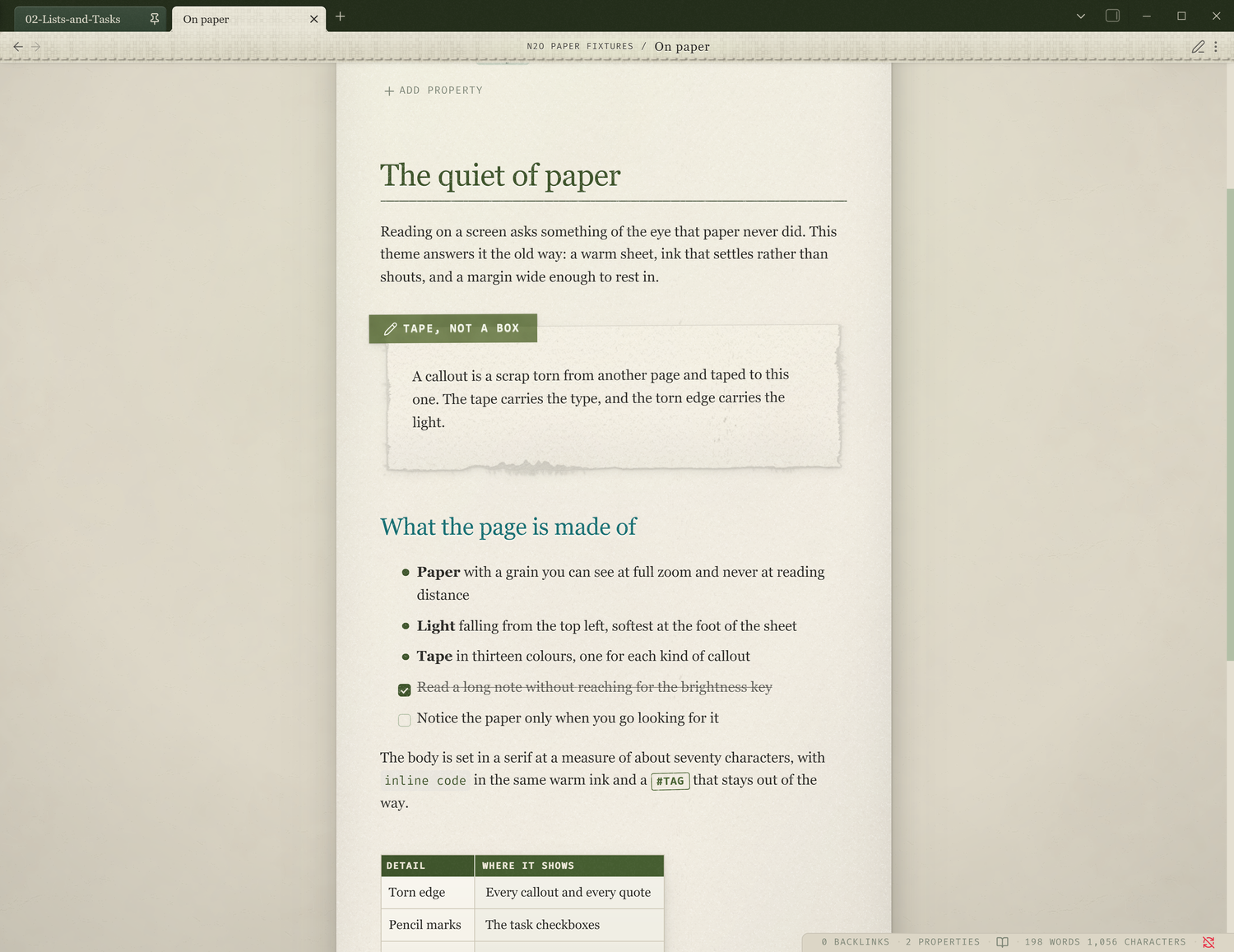Click the Add Property button
The image size is (1234, 952).
[434, 91]
